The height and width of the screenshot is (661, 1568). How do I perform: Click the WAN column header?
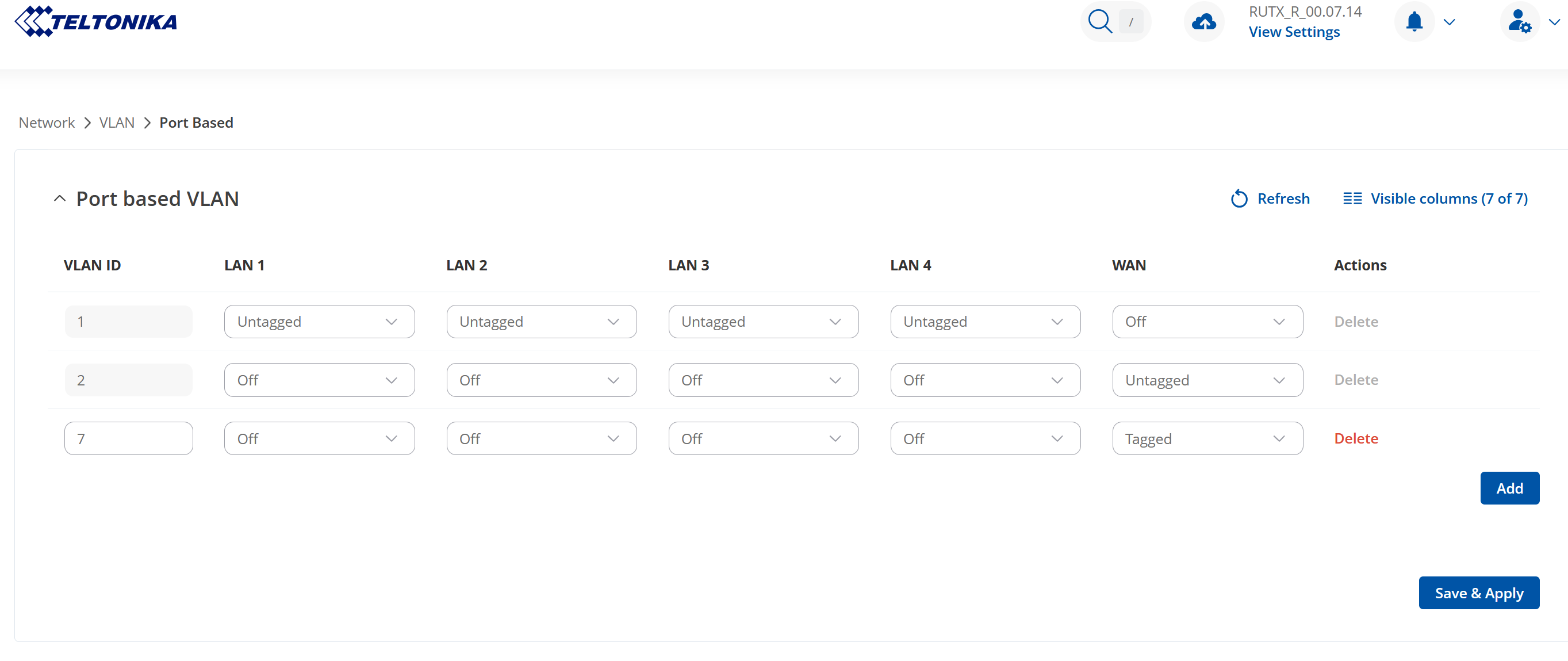tap(1129, 265)
